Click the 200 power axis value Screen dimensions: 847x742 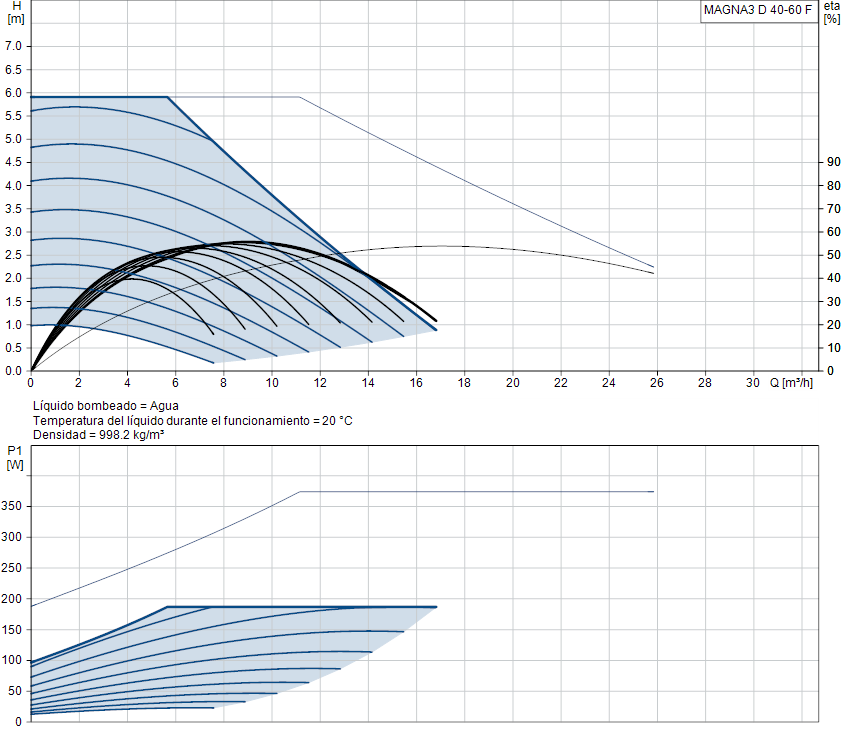click(x=12, y=599)
